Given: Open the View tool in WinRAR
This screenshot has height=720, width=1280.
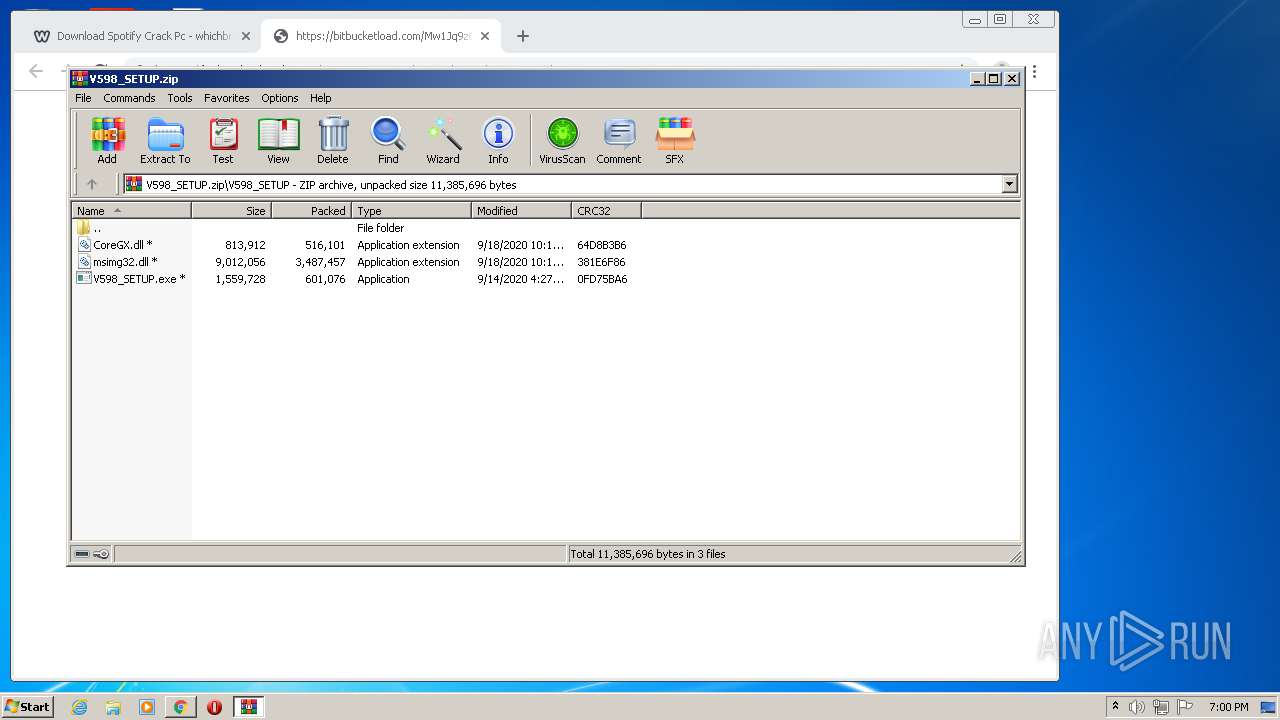Looking at the screenshot, I should [x=278, y=140].
